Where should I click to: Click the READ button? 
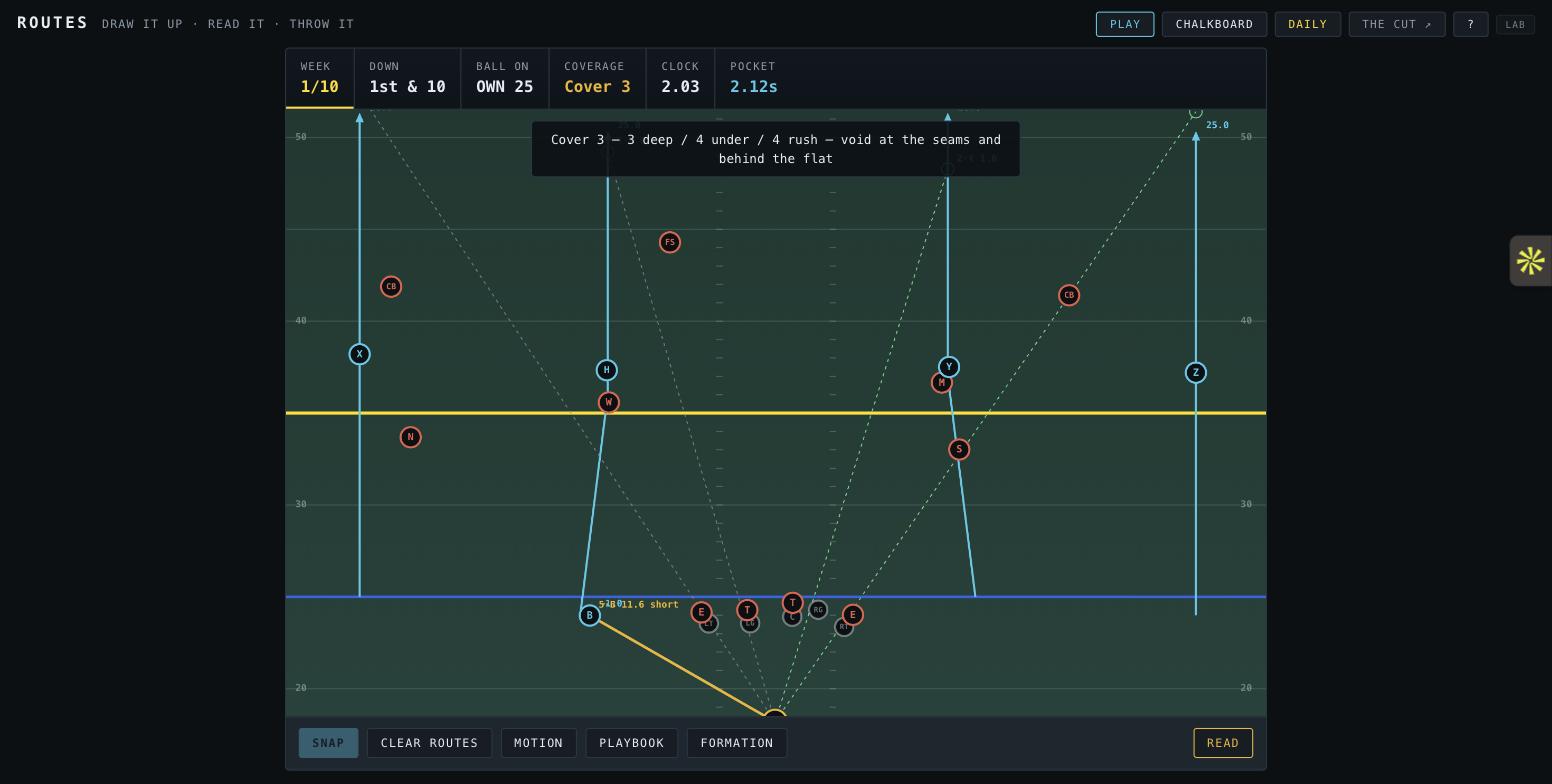pos(1223,743)
